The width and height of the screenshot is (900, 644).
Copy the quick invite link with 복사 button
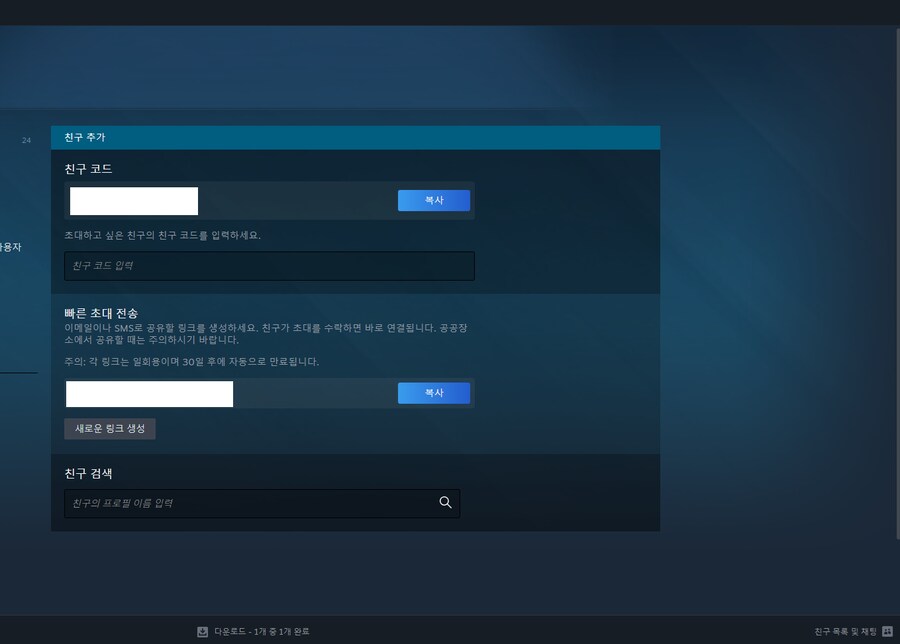tap(434, 393)
